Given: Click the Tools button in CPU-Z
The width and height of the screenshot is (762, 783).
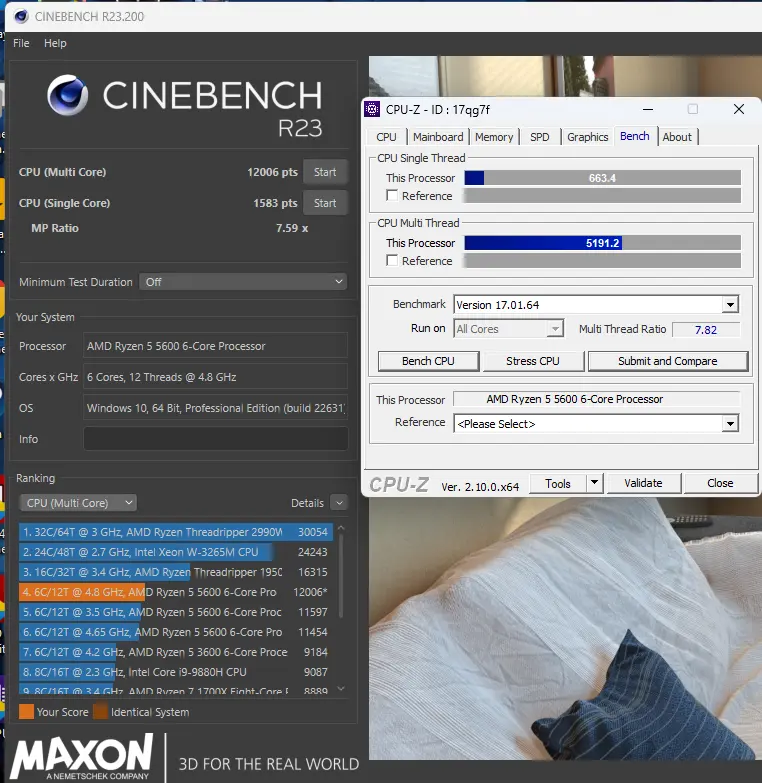Looking at the screenshot, I should 558,483.
